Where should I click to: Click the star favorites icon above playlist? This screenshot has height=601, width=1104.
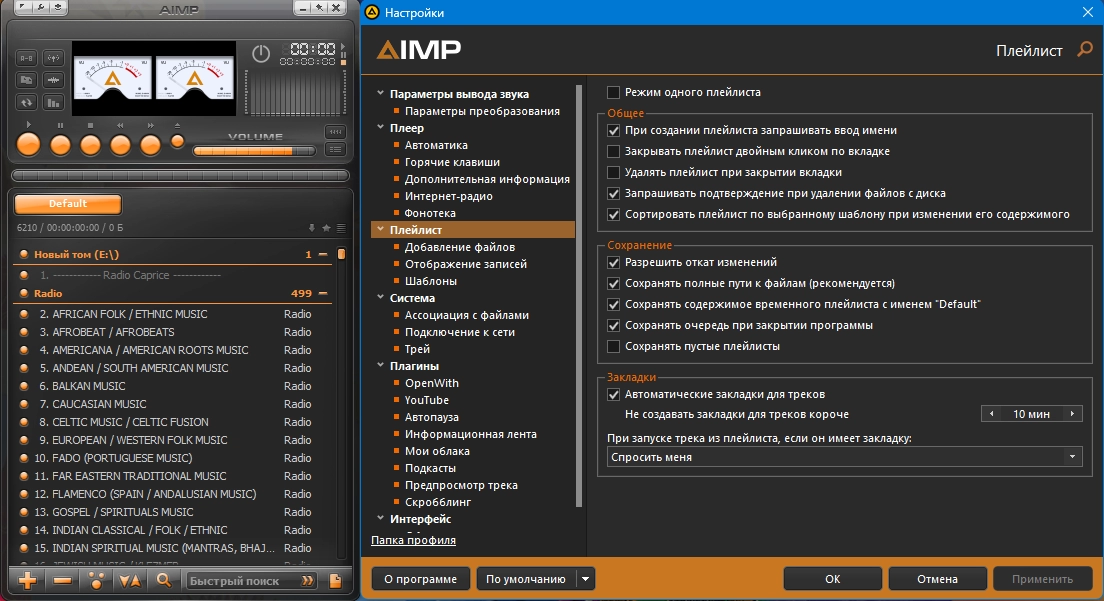pyautogui.click(x=326, y=228)
